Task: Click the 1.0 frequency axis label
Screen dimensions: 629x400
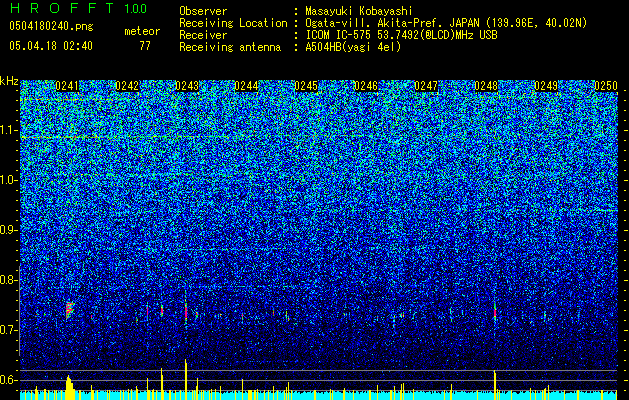Action: 9,181
